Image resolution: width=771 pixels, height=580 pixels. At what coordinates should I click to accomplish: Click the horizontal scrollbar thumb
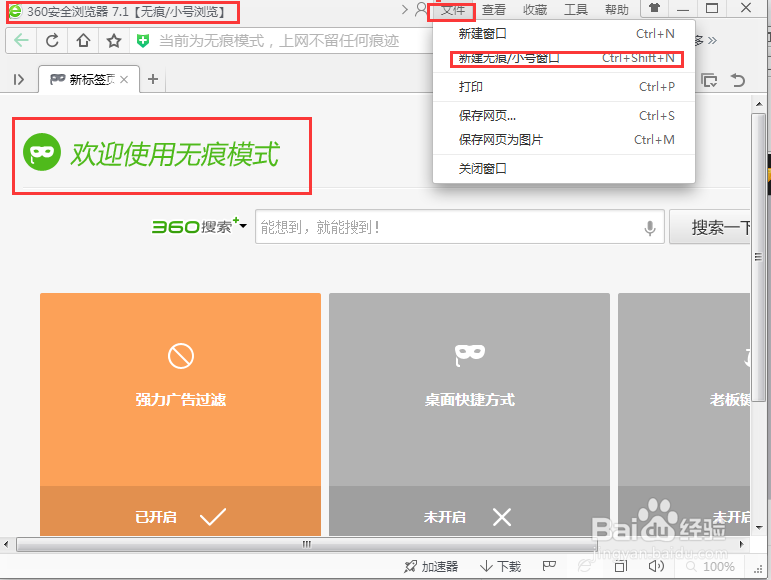[307, 544]
